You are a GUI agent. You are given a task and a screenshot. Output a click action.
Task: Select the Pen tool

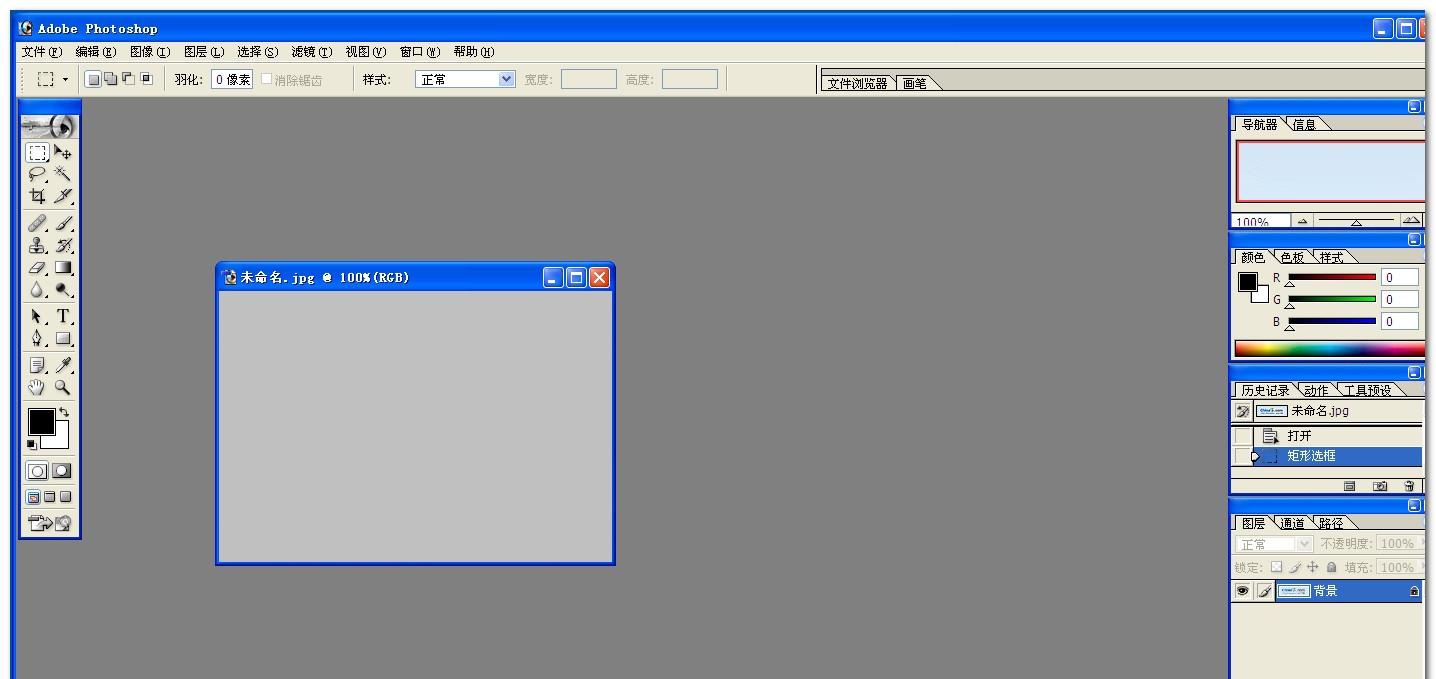point(37,338)
